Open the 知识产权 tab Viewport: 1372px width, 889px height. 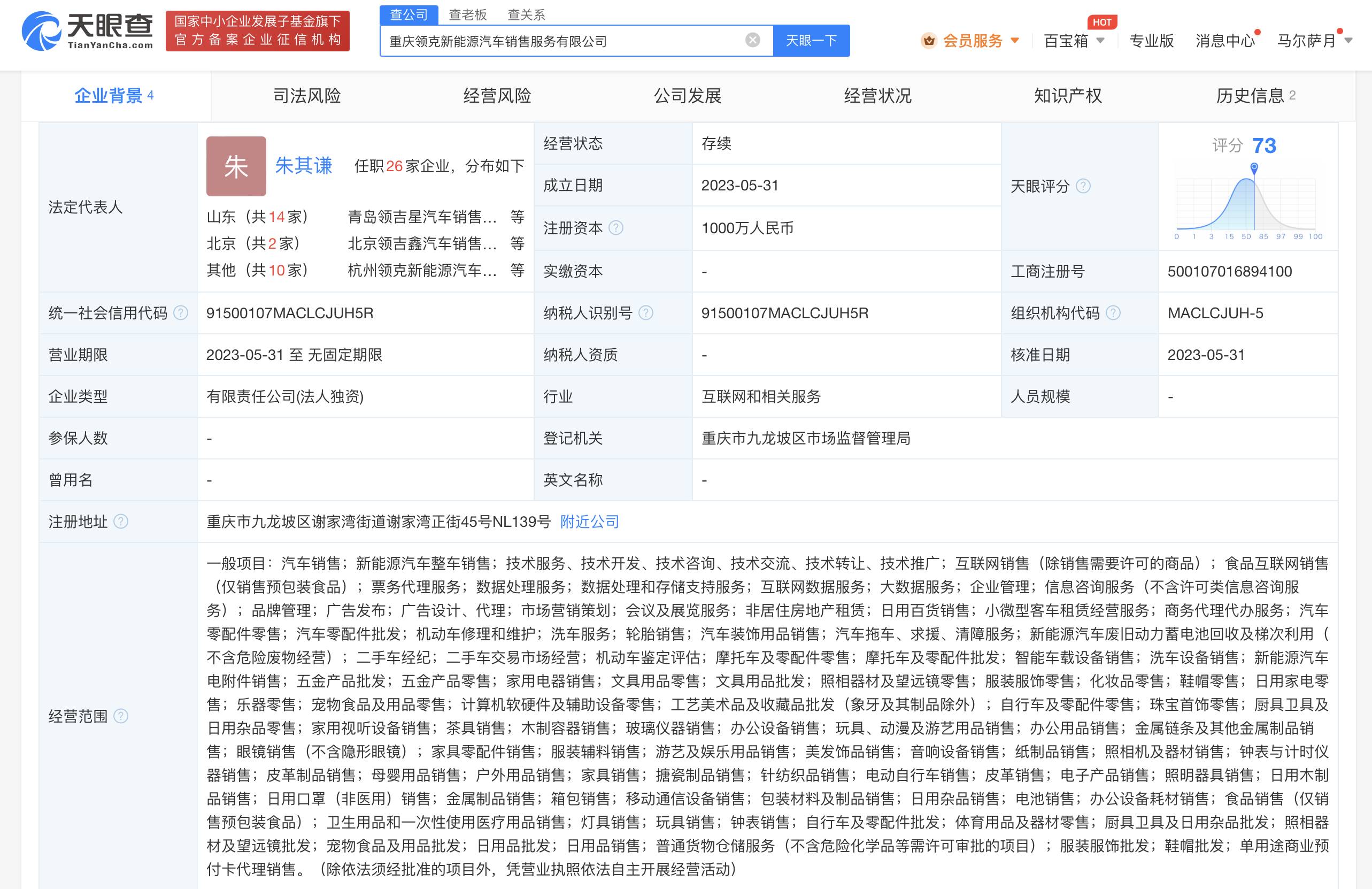pyautogui.click(x=1068, y=96)
